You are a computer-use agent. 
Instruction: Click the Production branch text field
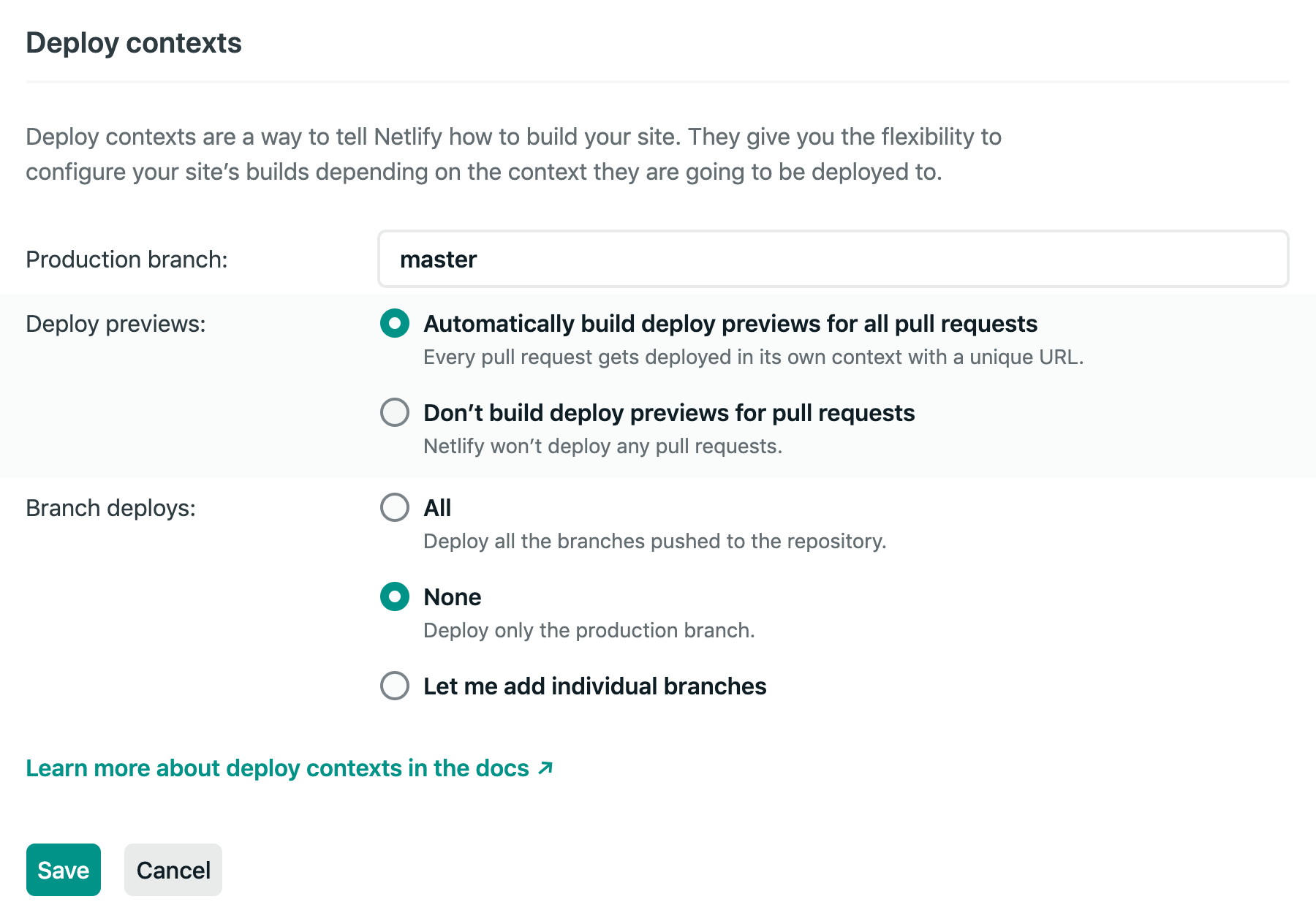833,259
